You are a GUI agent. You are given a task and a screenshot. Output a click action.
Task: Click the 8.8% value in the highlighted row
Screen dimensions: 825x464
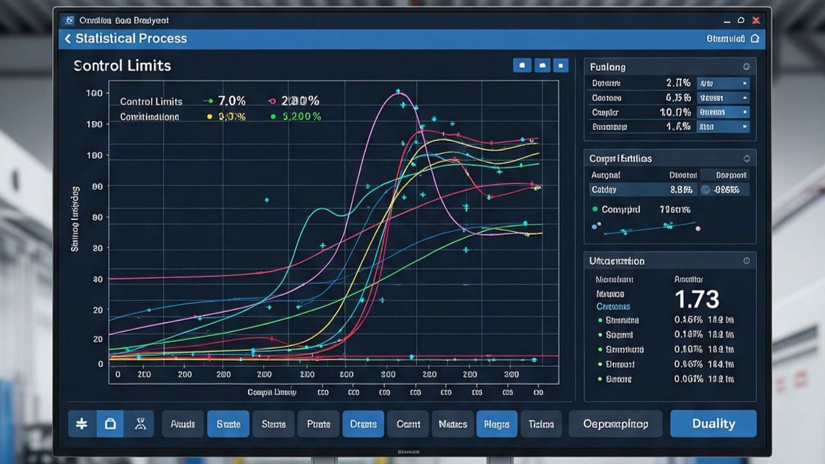tap(681, 190)
